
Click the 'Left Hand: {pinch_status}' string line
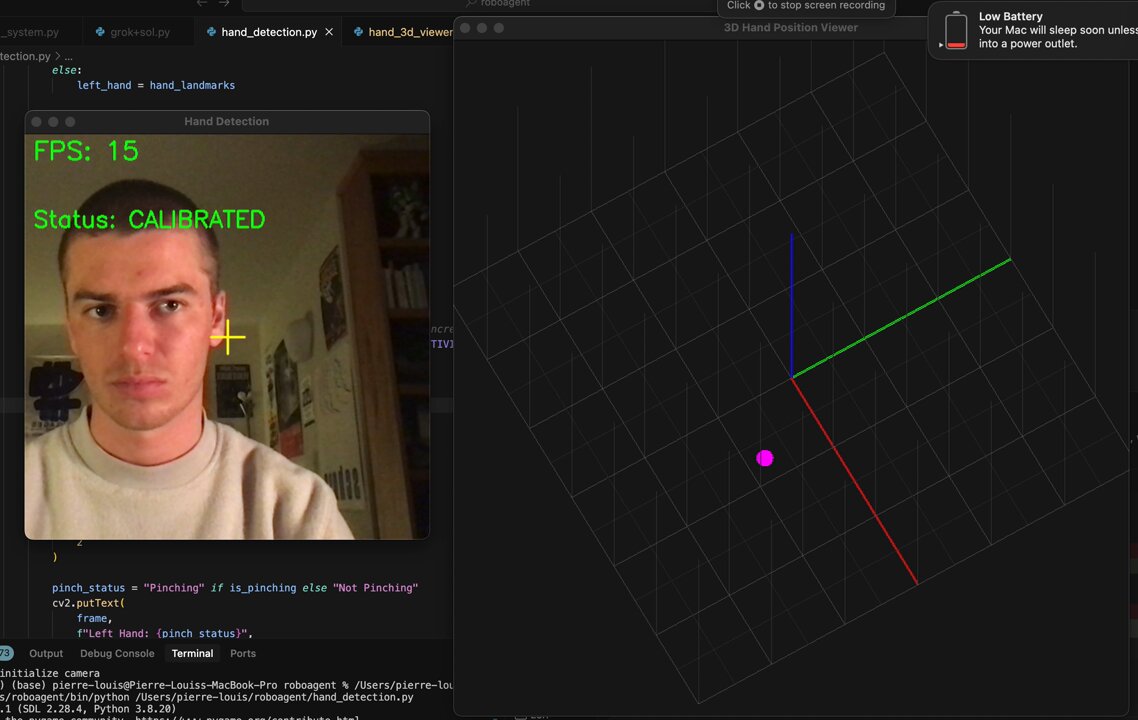pyautogui.click(x=165, y=634)
